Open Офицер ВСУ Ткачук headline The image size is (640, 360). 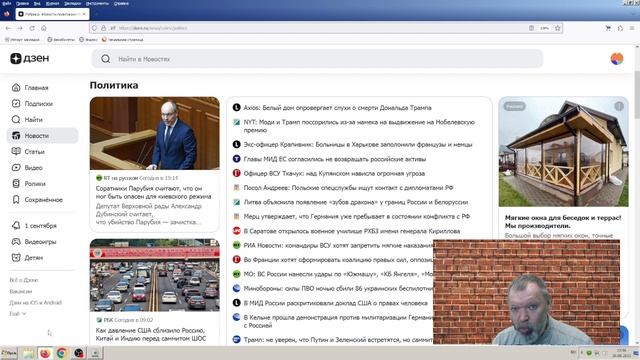[x=334, y=173]
